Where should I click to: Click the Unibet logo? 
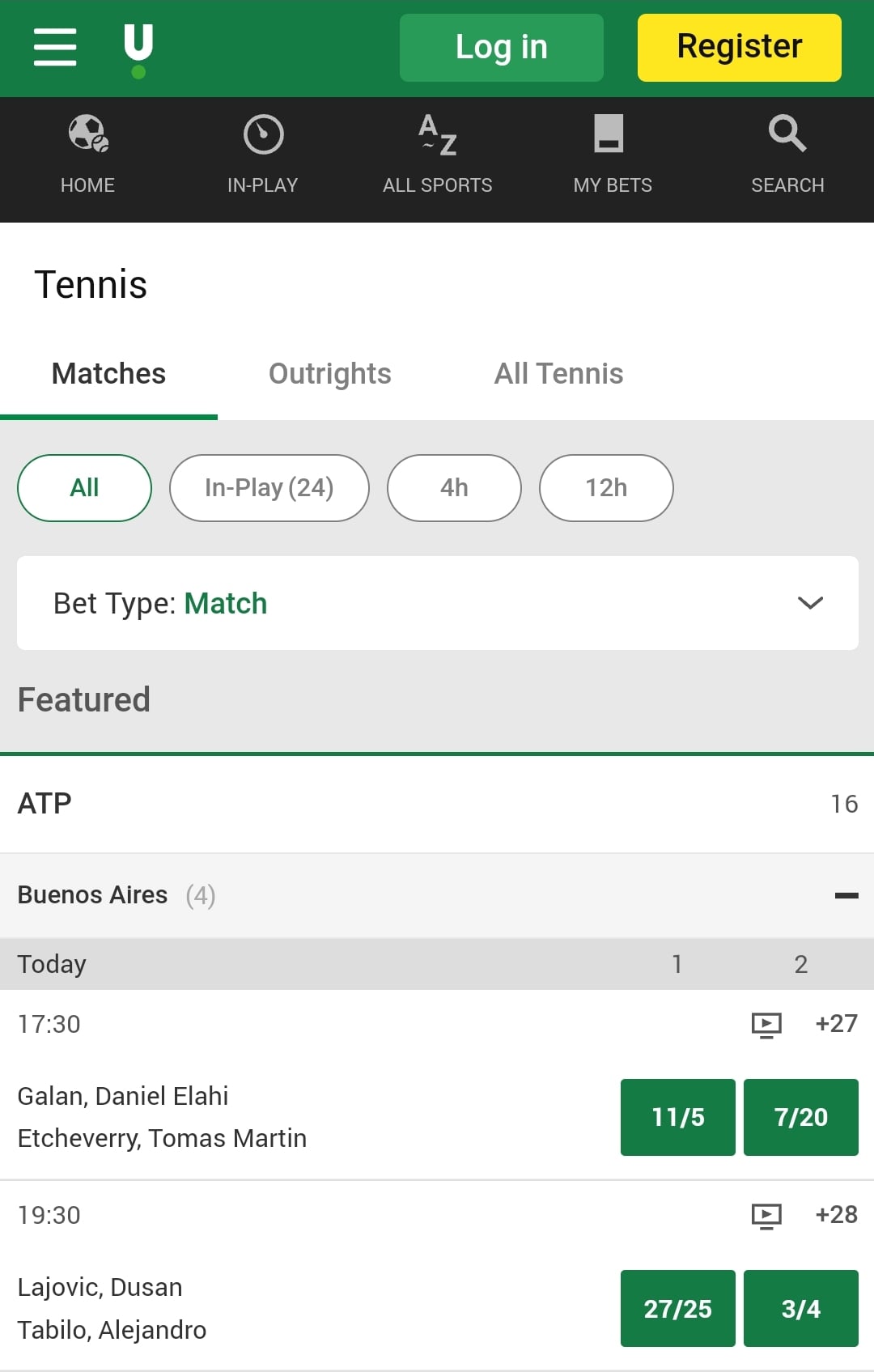(x=138, y=46)
